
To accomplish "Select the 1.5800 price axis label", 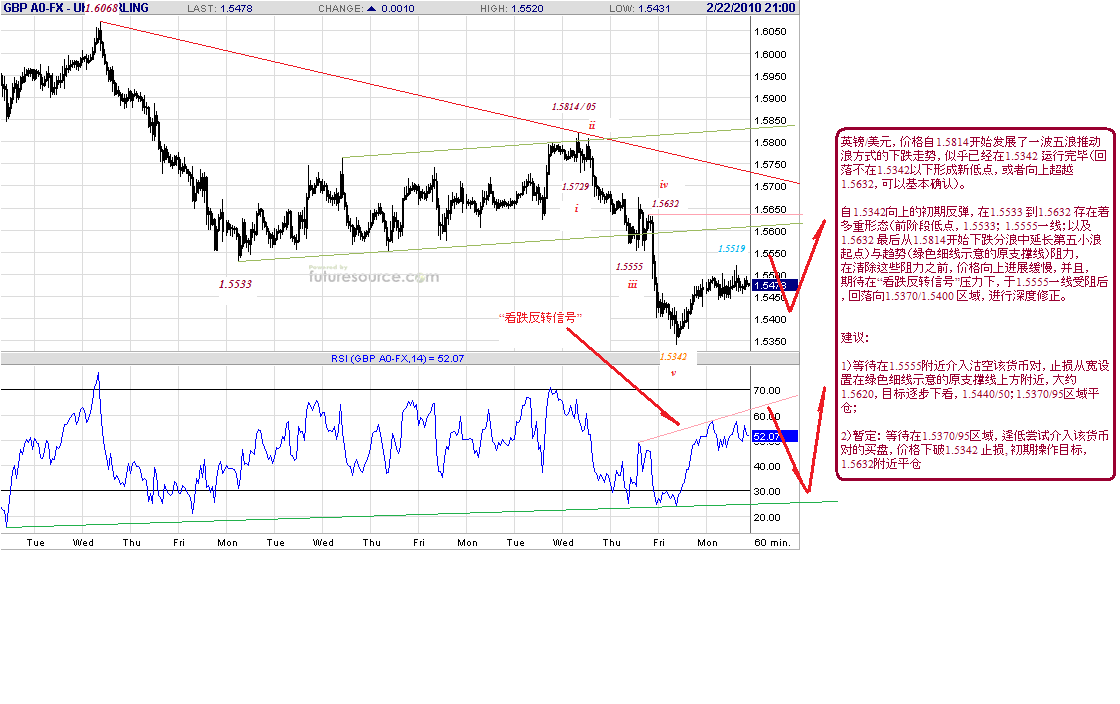I will pyautogui.click(x=770, y=143).
